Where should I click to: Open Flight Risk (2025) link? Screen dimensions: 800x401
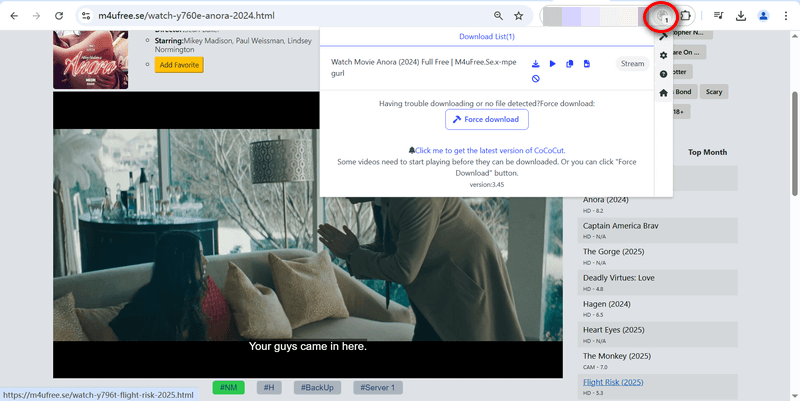pos(613,382)
